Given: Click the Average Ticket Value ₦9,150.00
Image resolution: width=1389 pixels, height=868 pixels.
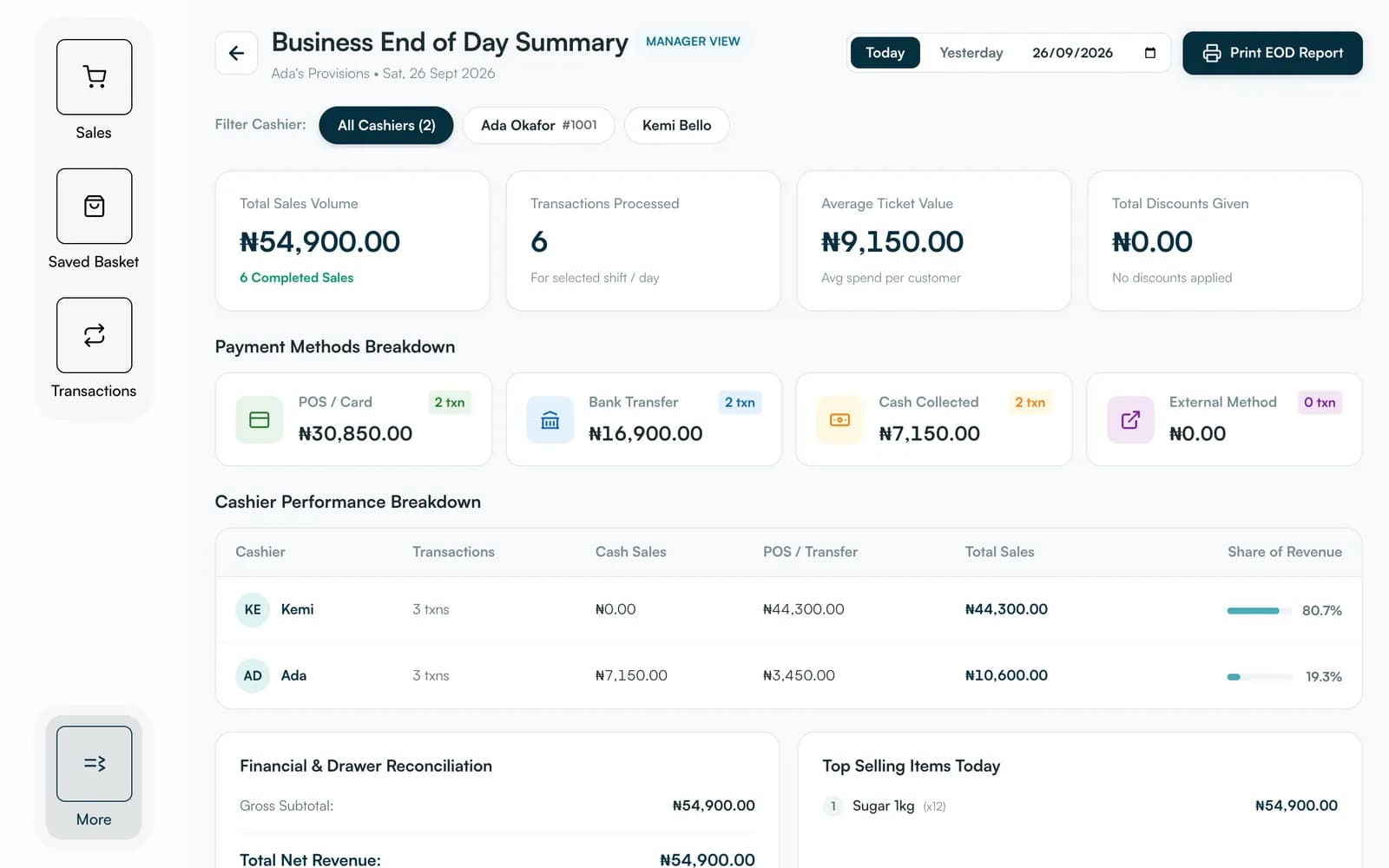Looking at the screenshot, I should point(892,241).
